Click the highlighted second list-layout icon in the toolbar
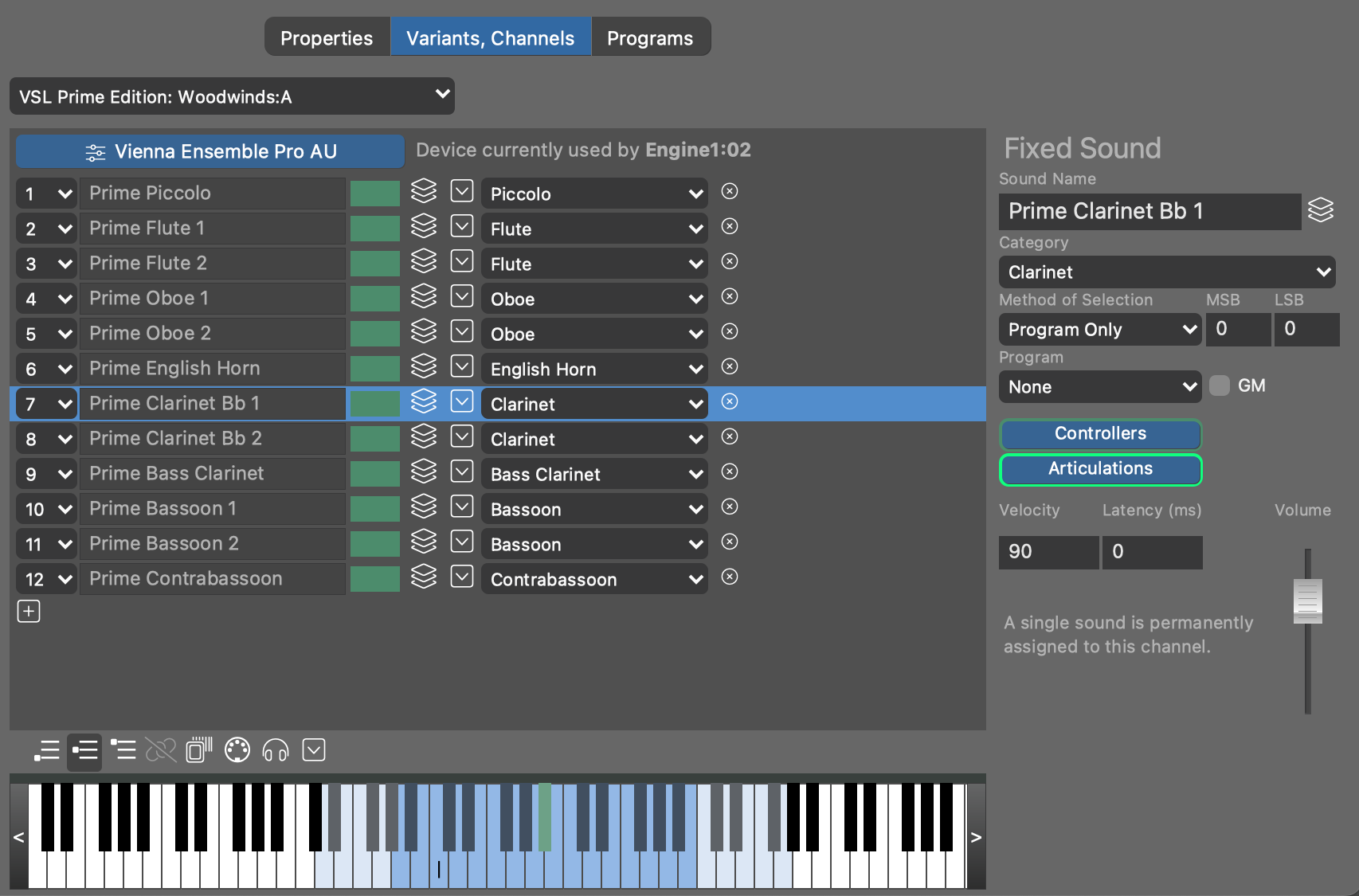The width and height of the screenshot is (1359, 896). pyautogui.click(x=84, y=750)
